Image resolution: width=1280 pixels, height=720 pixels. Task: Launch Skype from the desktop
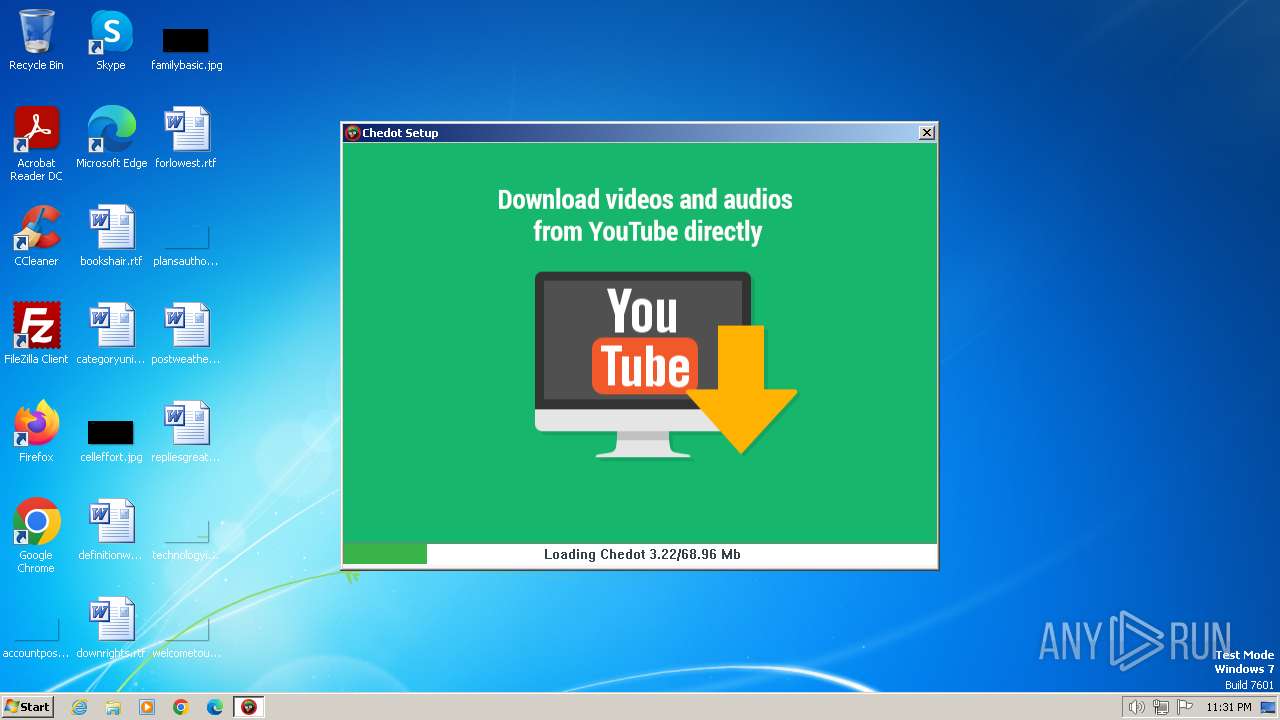tap(110, 41)
